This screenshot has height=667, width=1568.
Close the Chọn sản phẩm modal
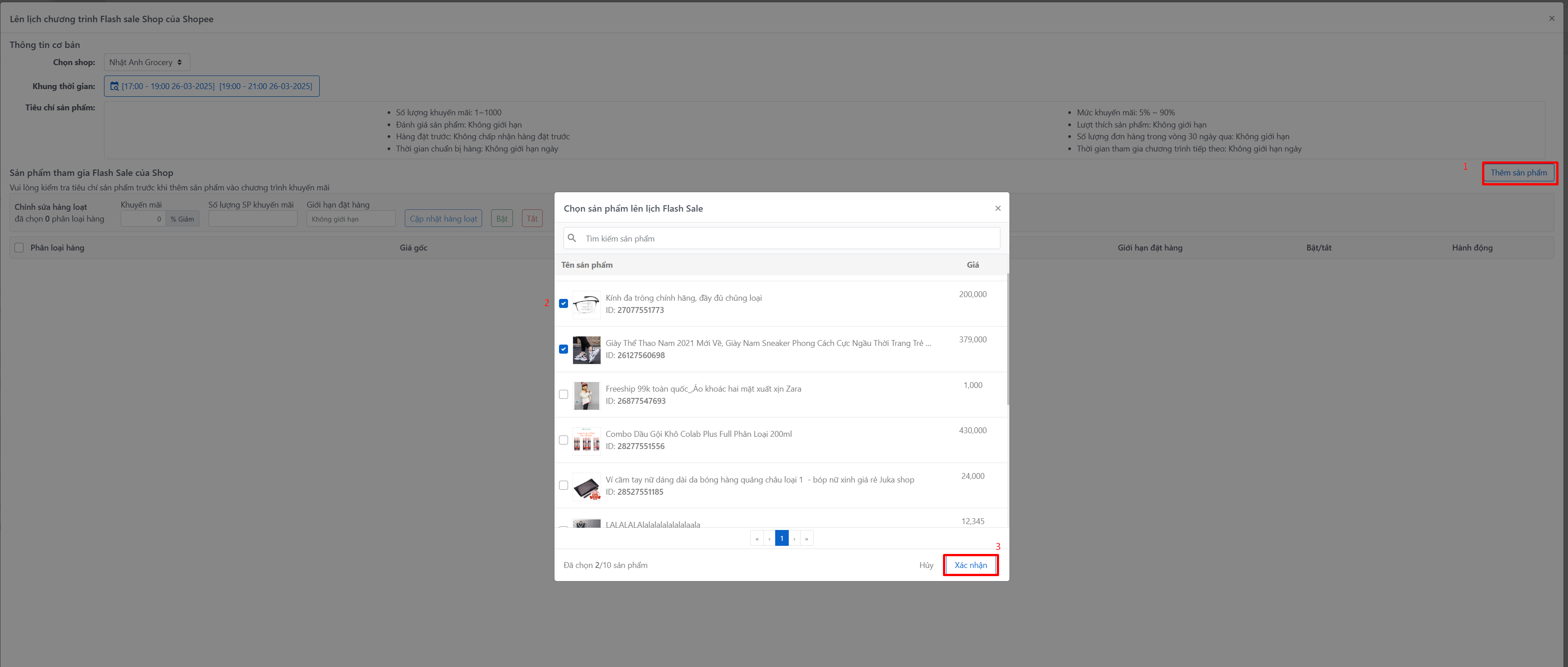point(998,208)
